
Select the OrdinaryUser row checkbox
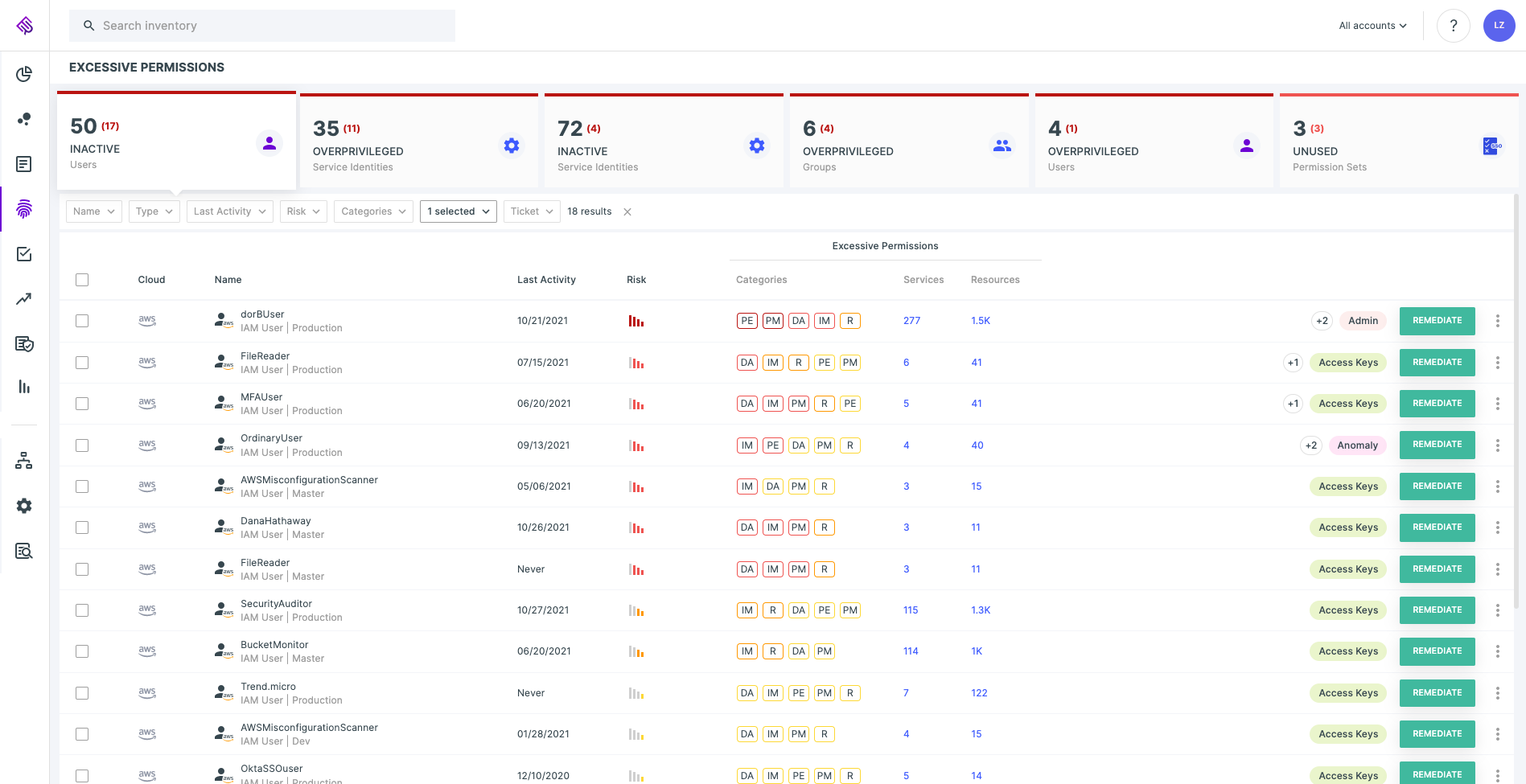[82, 445]
